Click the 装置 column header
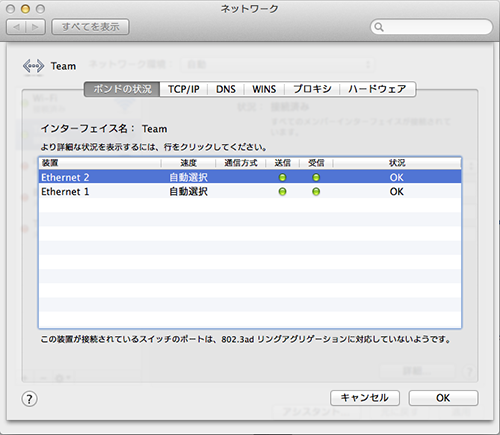Screen dimensions: 500x435 100,163
